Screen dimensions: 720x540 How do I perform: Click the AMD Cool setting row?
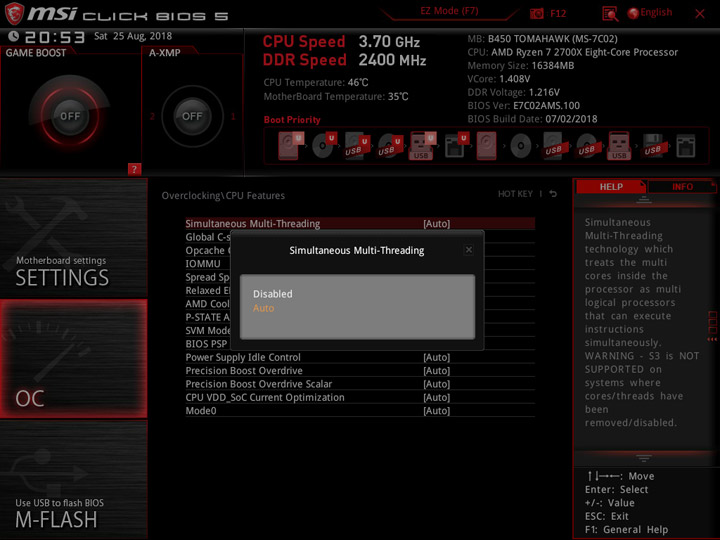tap(208, 304)
